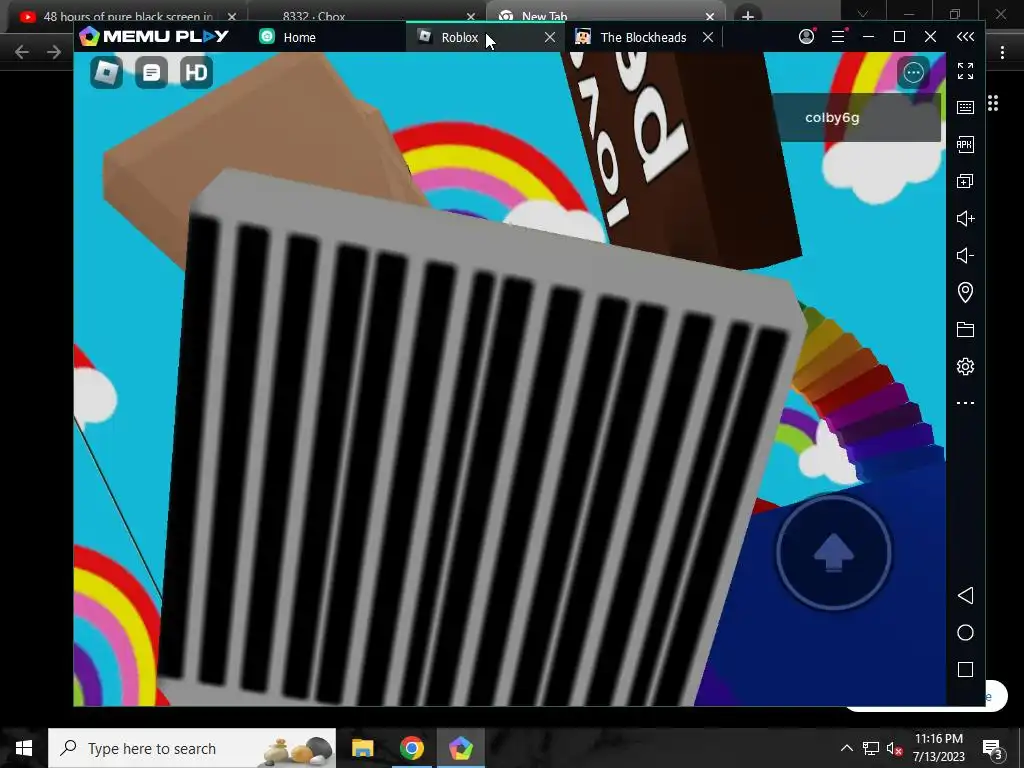1024x768 pixels.
Task: Go forward in Chrome browser
Action: (54, 52)
